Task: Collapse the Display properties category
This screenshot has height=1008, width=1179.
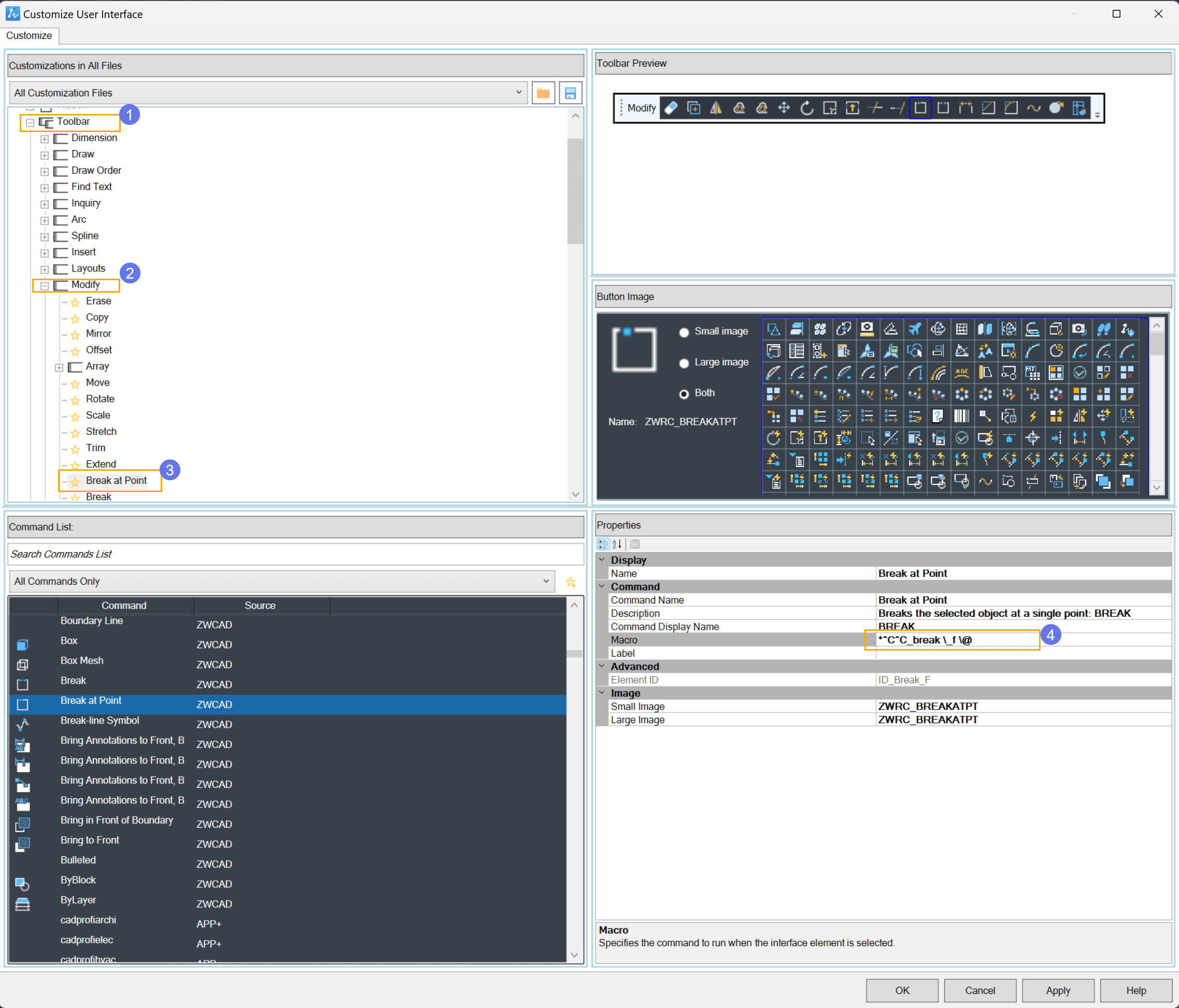Action: tap(602, 560)
